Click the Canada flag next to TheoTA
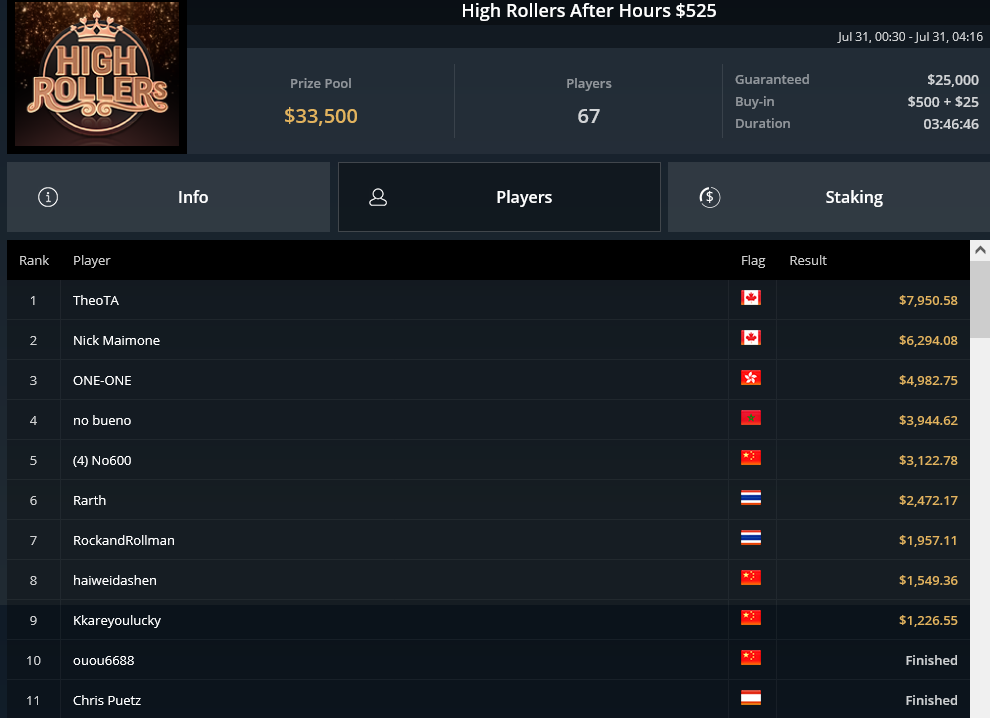Image resolution: width=990 pixels, height=718 pixels. click(751, 298)
